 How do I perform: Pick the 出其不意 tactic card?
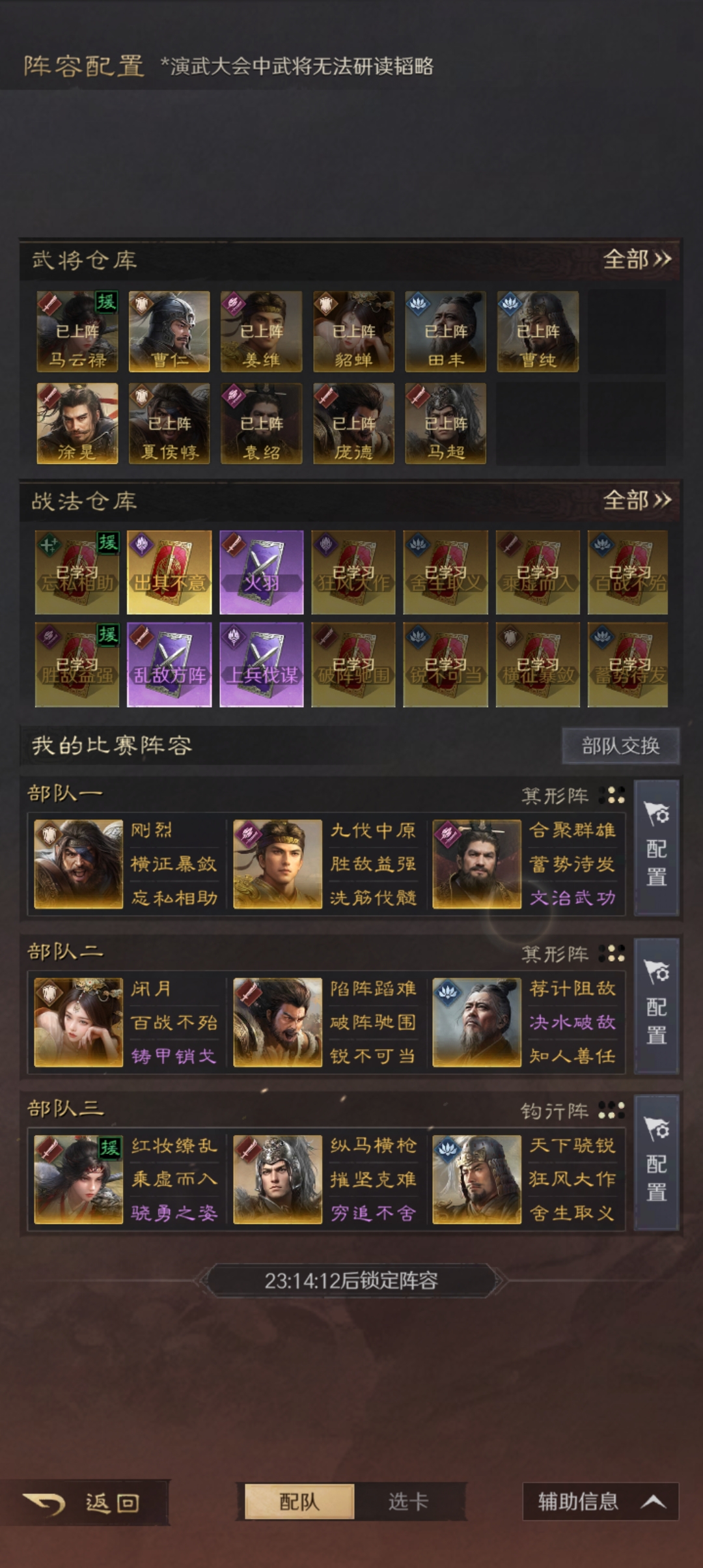pos(169,572)
